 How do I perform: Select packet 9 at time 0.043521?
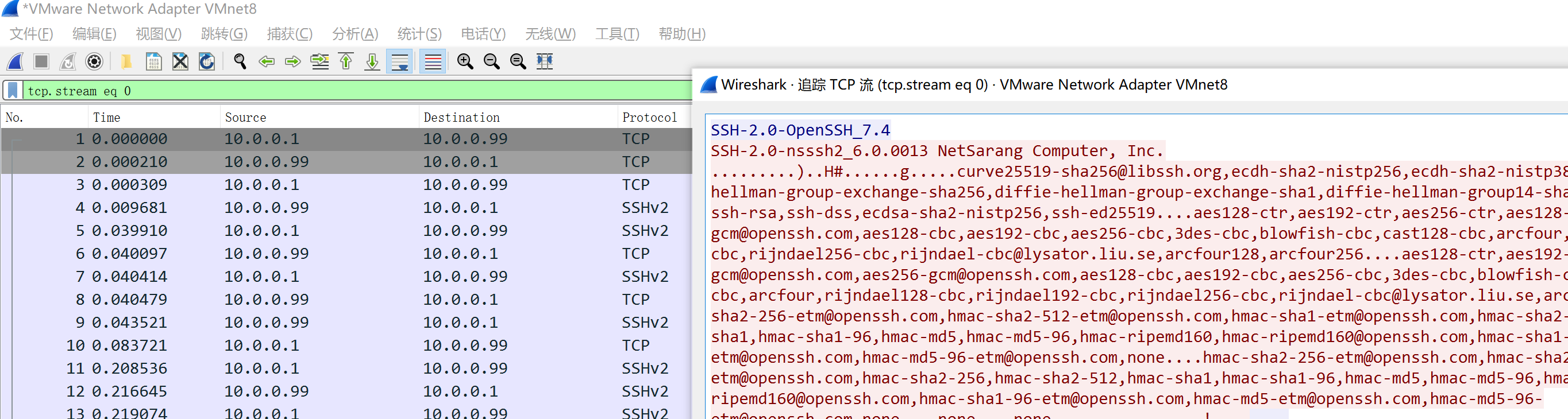[346, 323]
